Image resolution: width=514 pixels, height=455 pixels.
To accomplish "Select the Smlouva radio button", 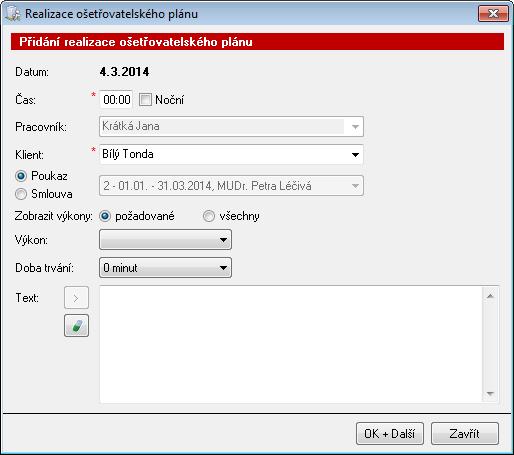I will click(x=21, y=194).
